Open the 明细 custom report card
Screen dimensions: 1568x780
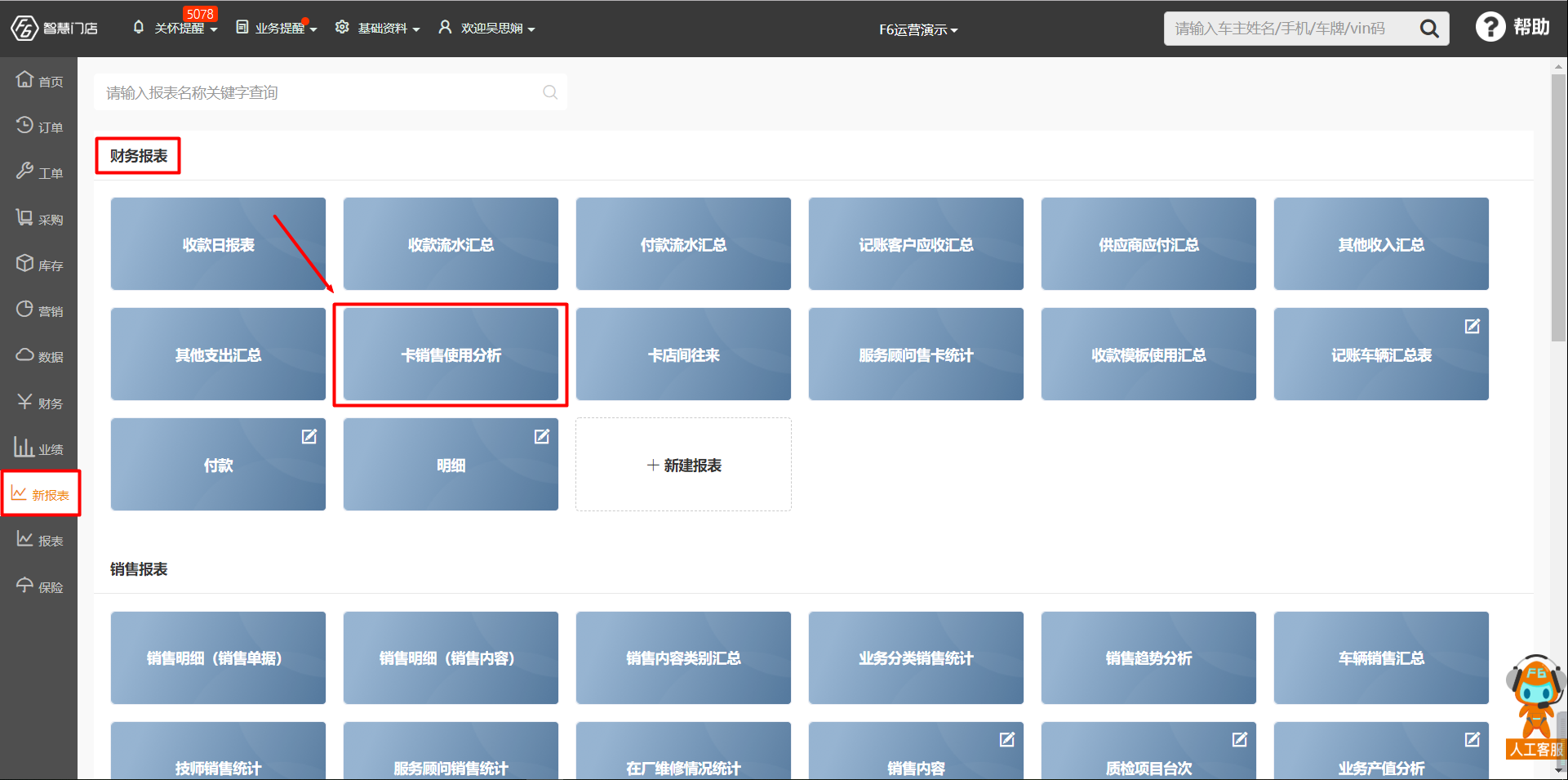point(451,464)
